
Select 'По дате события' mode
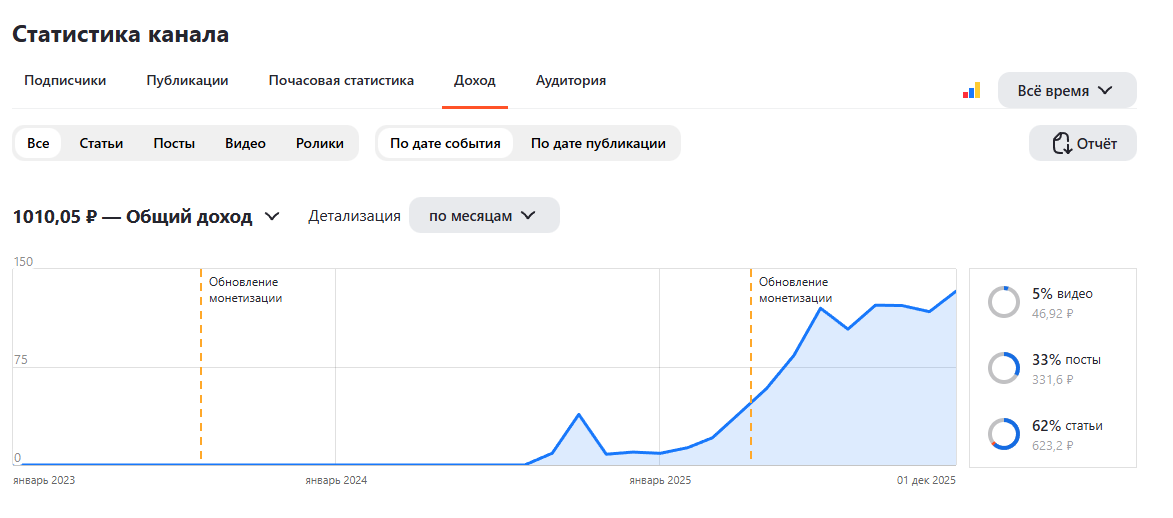tap(445, 143)
